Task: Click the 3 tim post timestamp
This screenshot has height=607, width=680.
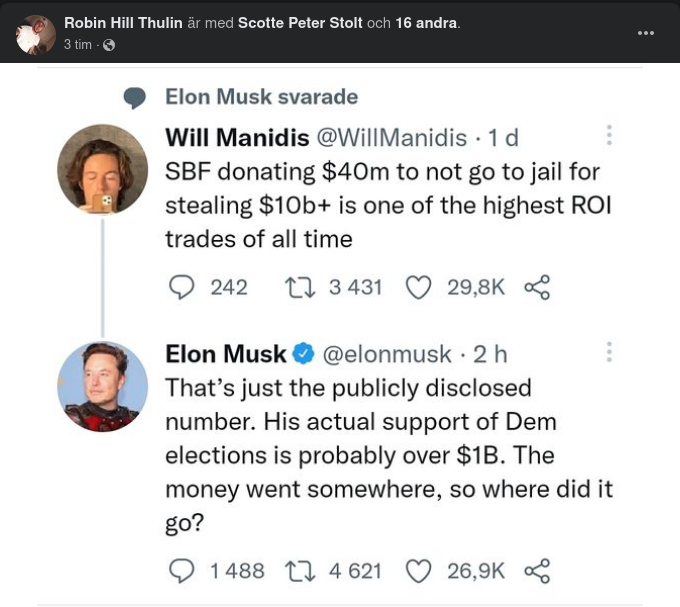Action: point(78,45)
